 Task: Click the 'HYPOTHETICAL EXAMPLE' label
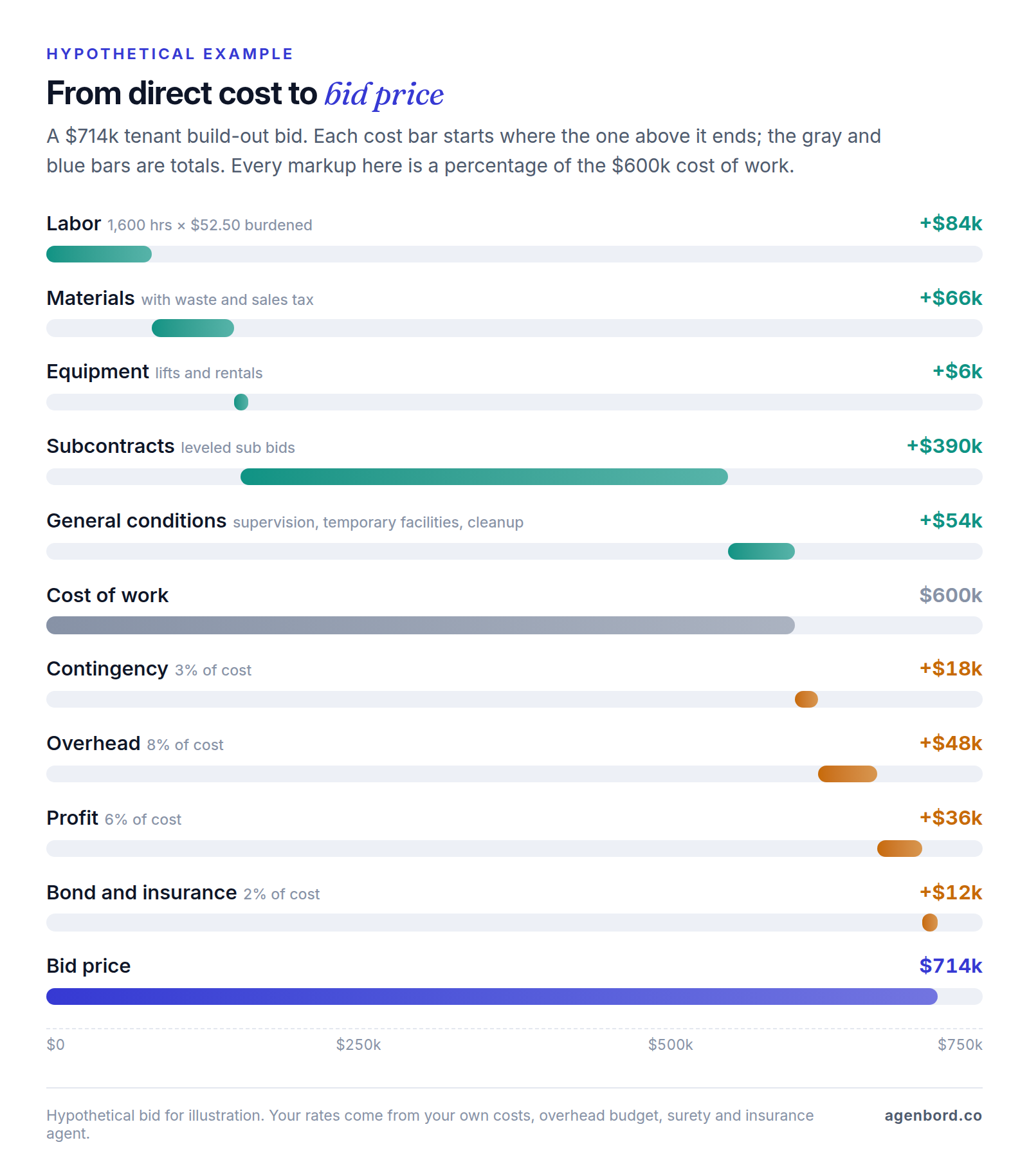tap(170, 54)
